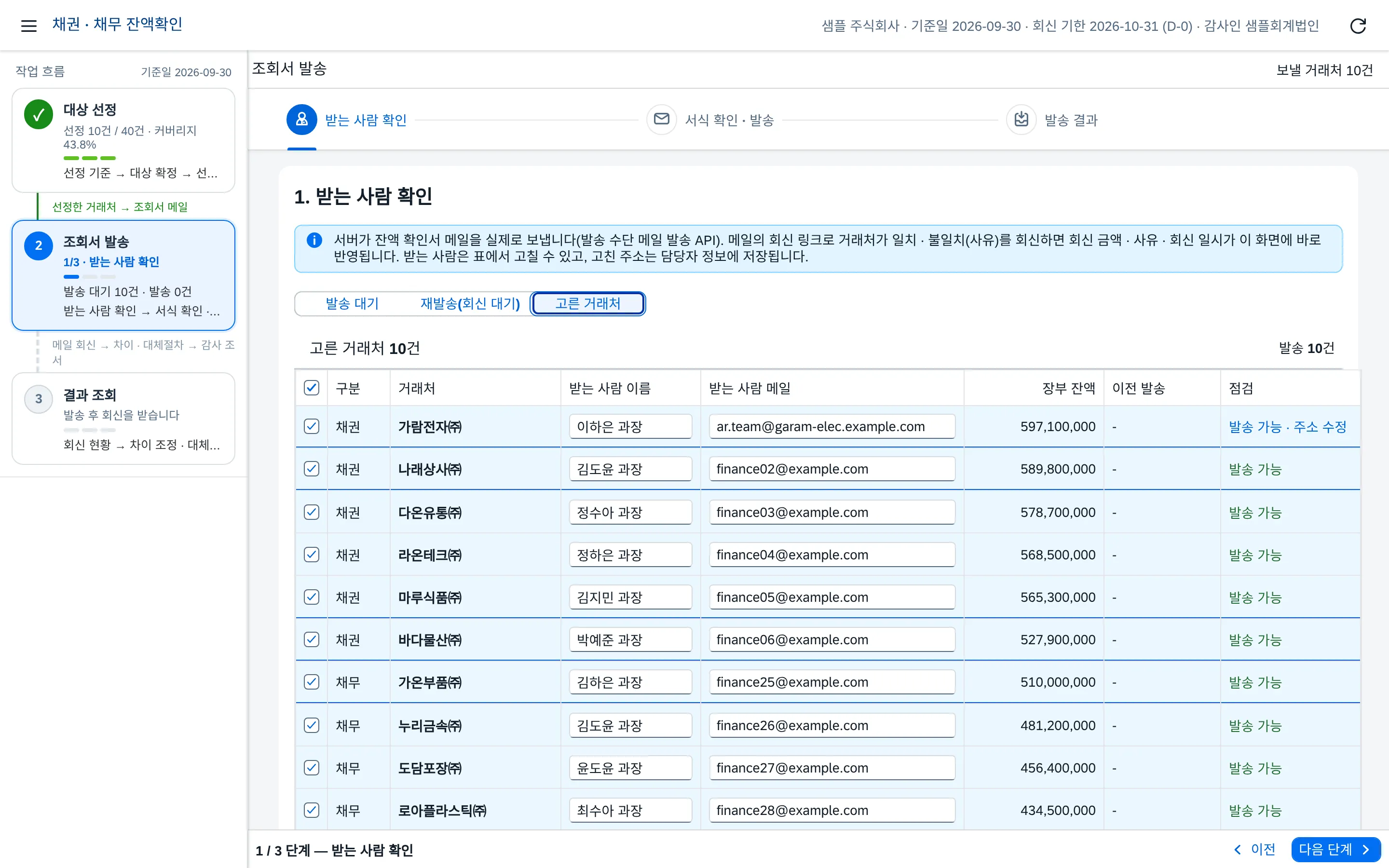Click the 채권 · 채무 잔액확인 app title
The width and height of the screenshot is (1389, 868).
(117, 24)
